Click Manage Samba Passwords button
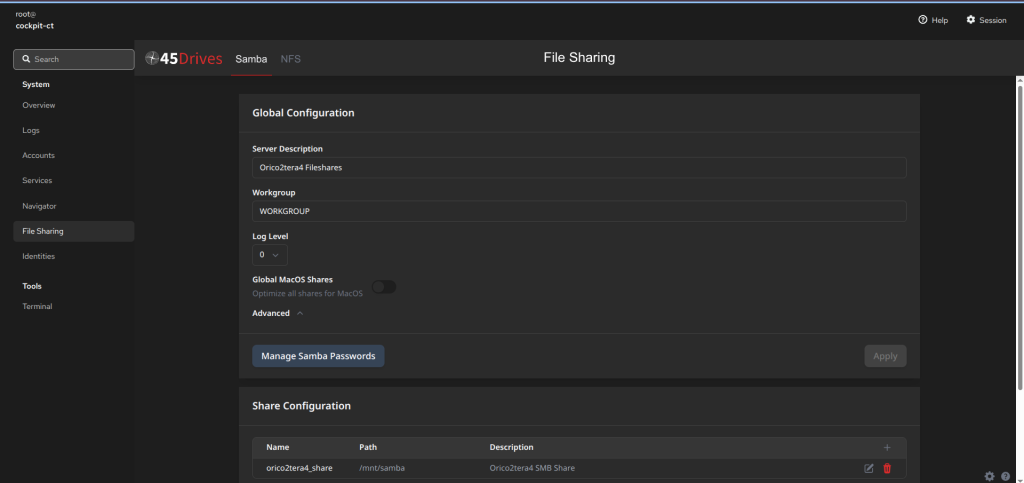Image resolution: width=1024 pixels, height=483 pixels. 318,356
